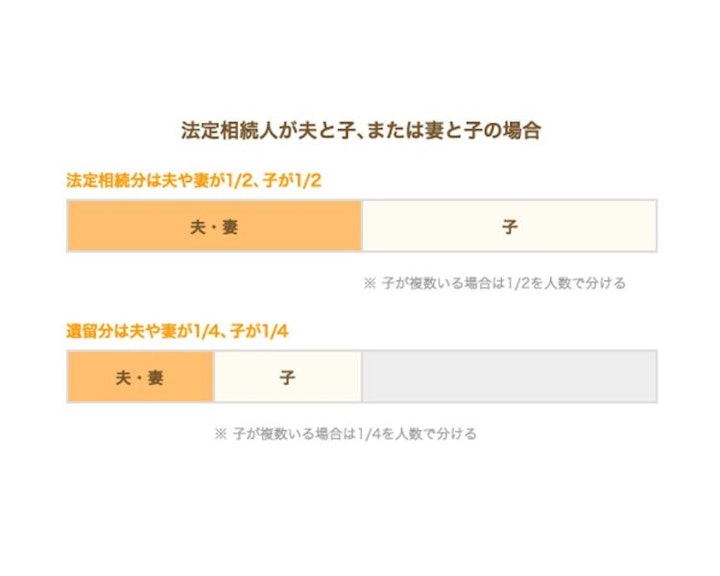Viewport: 720px width, 576px height.
Task: Click the title 法定相続人が夫と子、または妻と子の場合
Action: [x=361, y=131]
